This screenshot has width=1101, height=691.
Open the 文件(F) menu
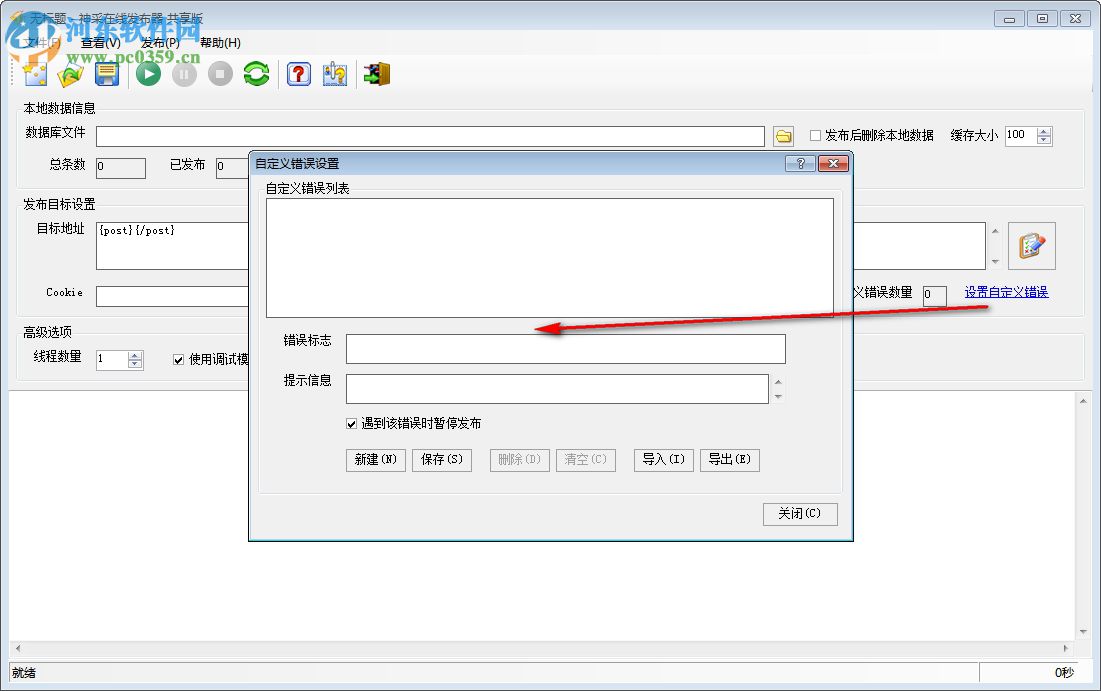[42, 43]
